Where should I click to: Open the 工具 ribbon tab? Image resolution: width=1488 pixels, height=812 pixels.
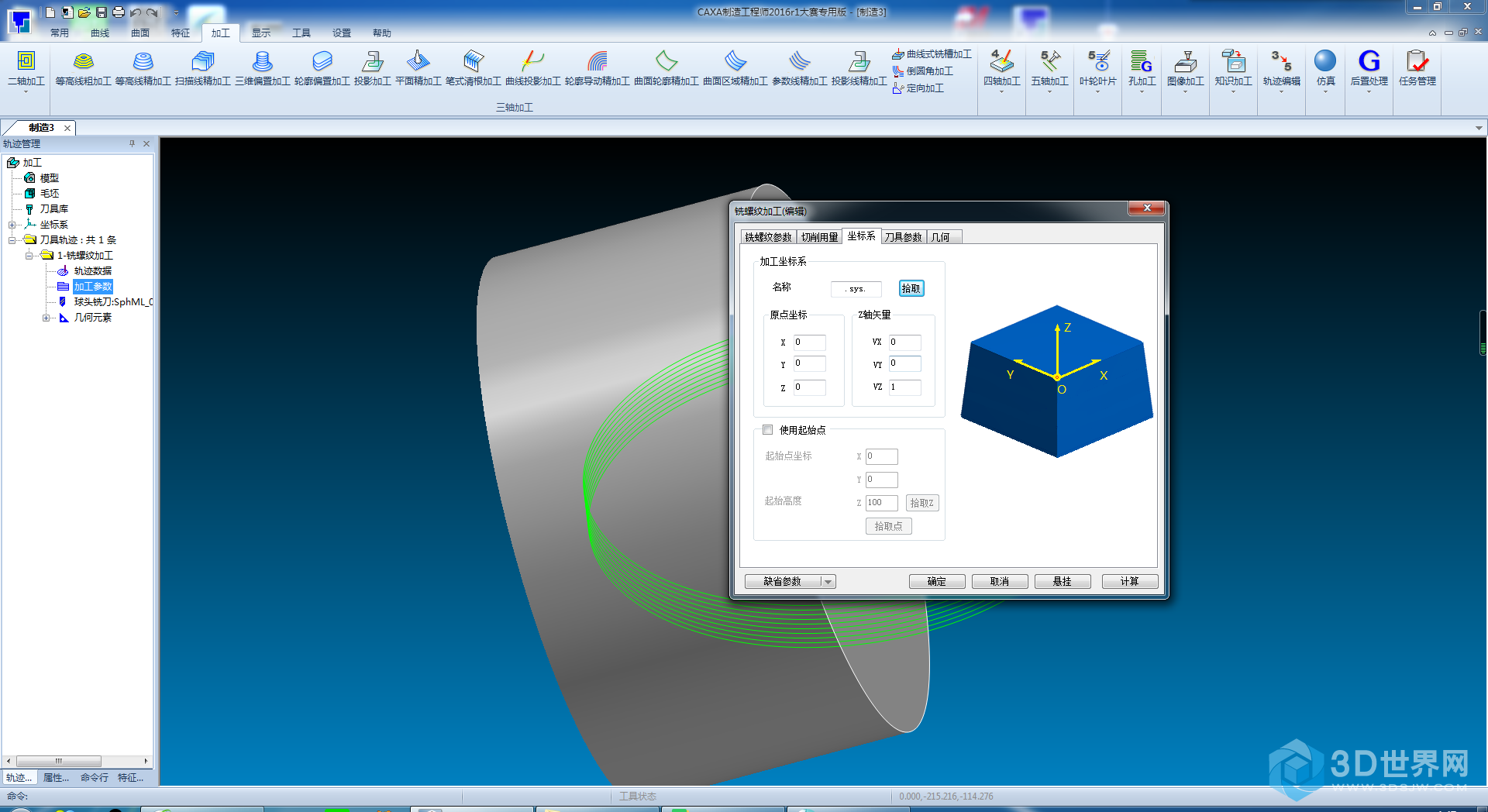pos(301,33)
